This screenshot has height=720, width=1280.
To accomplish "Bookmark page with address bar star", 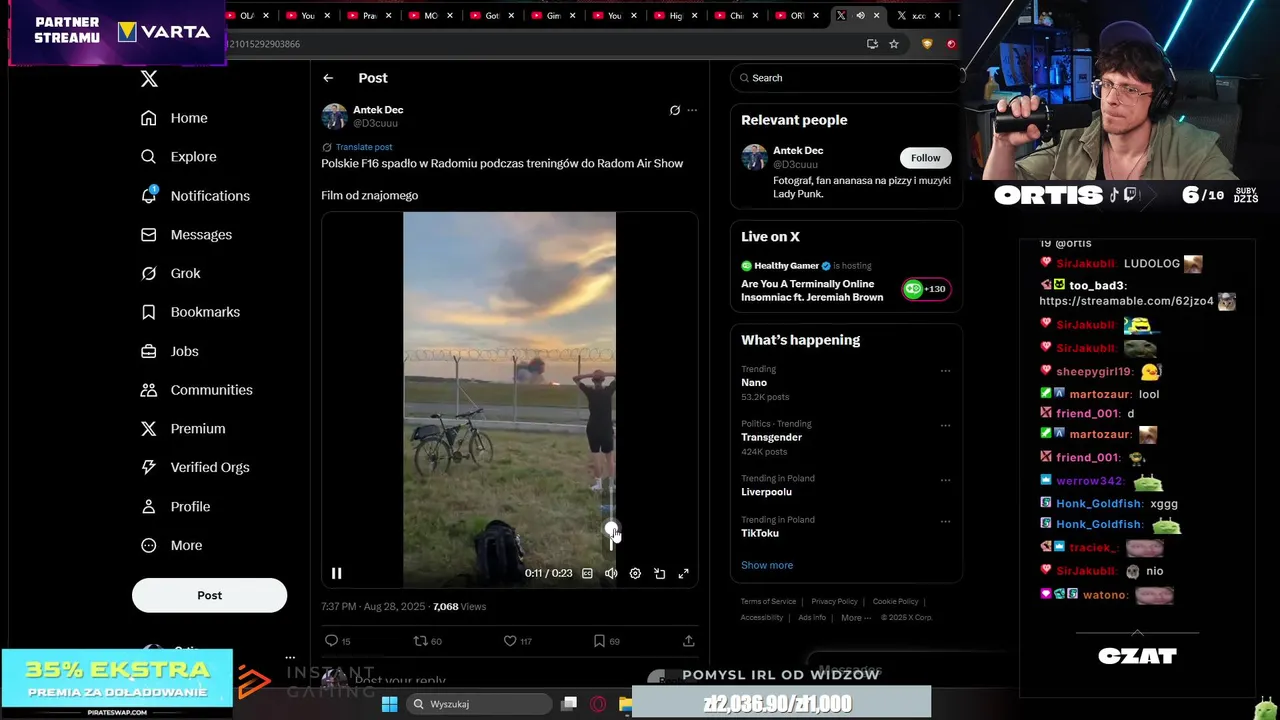I will [894, 44].
